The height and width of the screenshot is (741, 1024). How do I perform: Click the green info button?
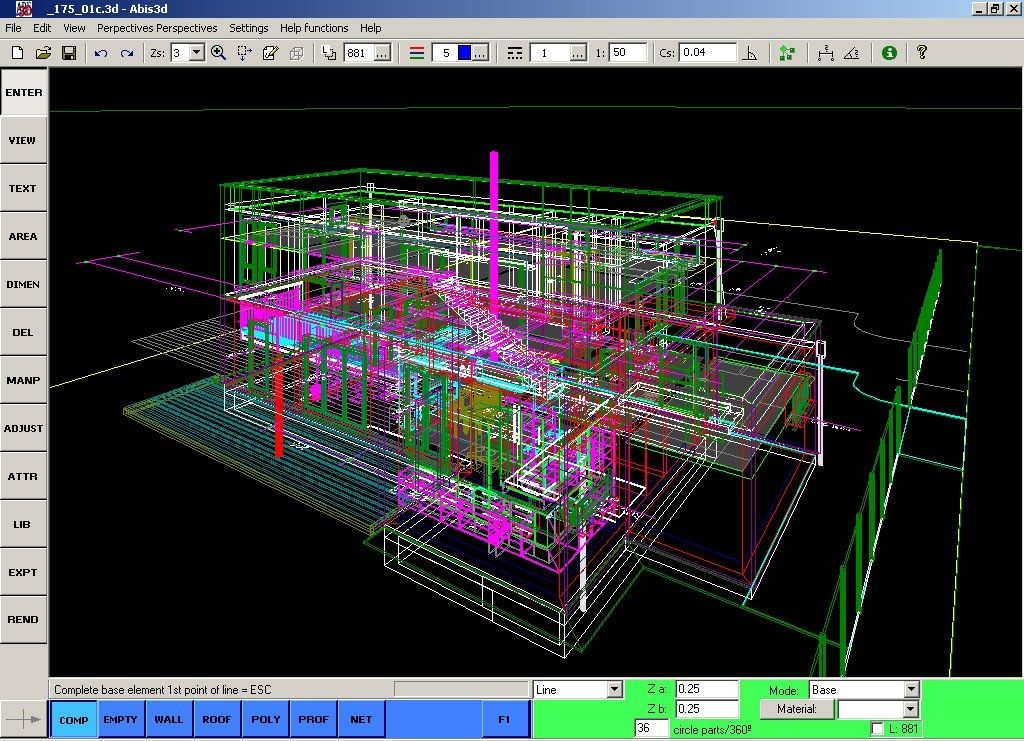point(889,52)
